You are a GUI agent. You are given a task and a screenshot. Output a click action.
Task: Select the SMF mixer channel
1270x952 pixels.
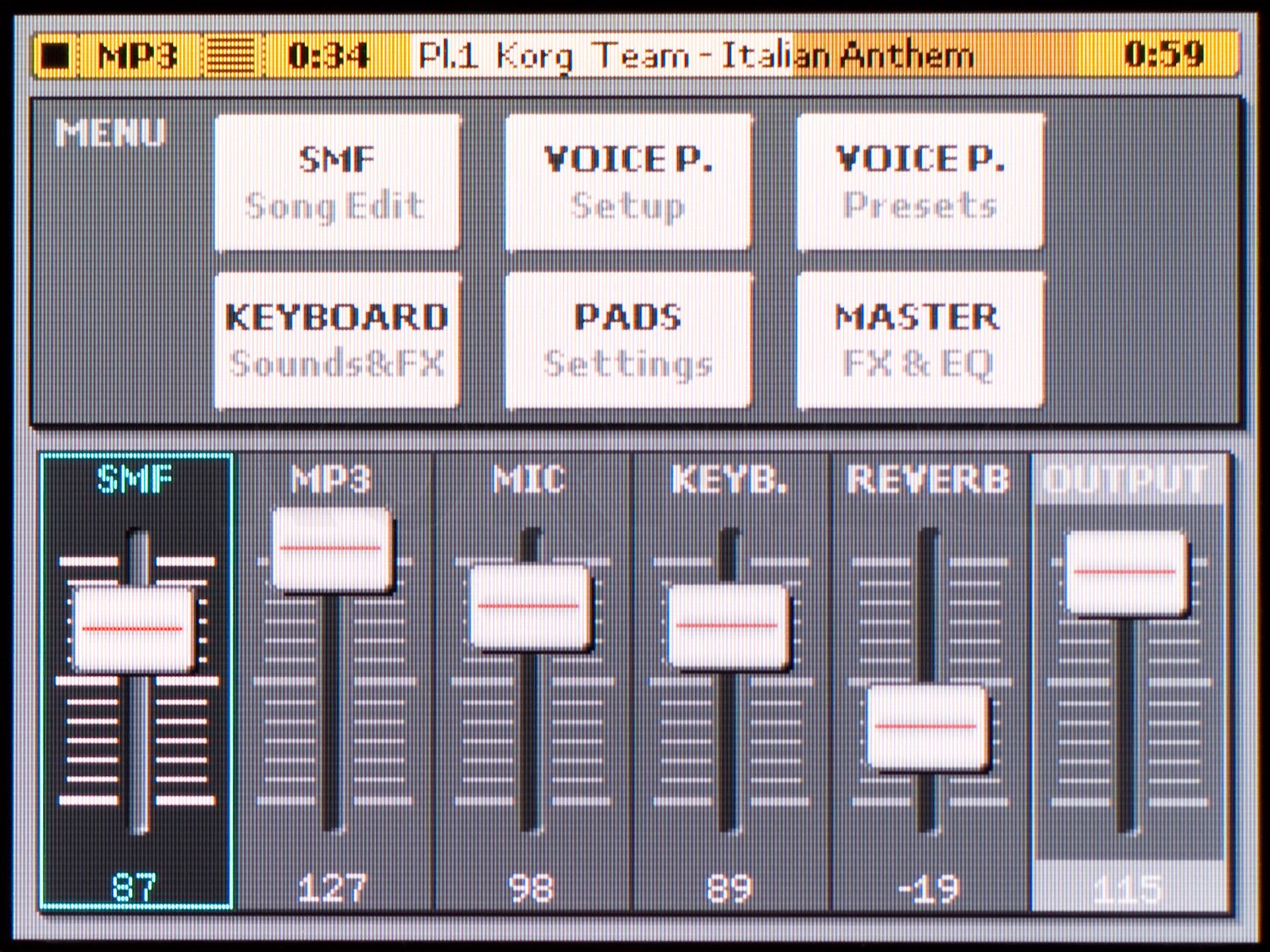(x=134, y=480)
